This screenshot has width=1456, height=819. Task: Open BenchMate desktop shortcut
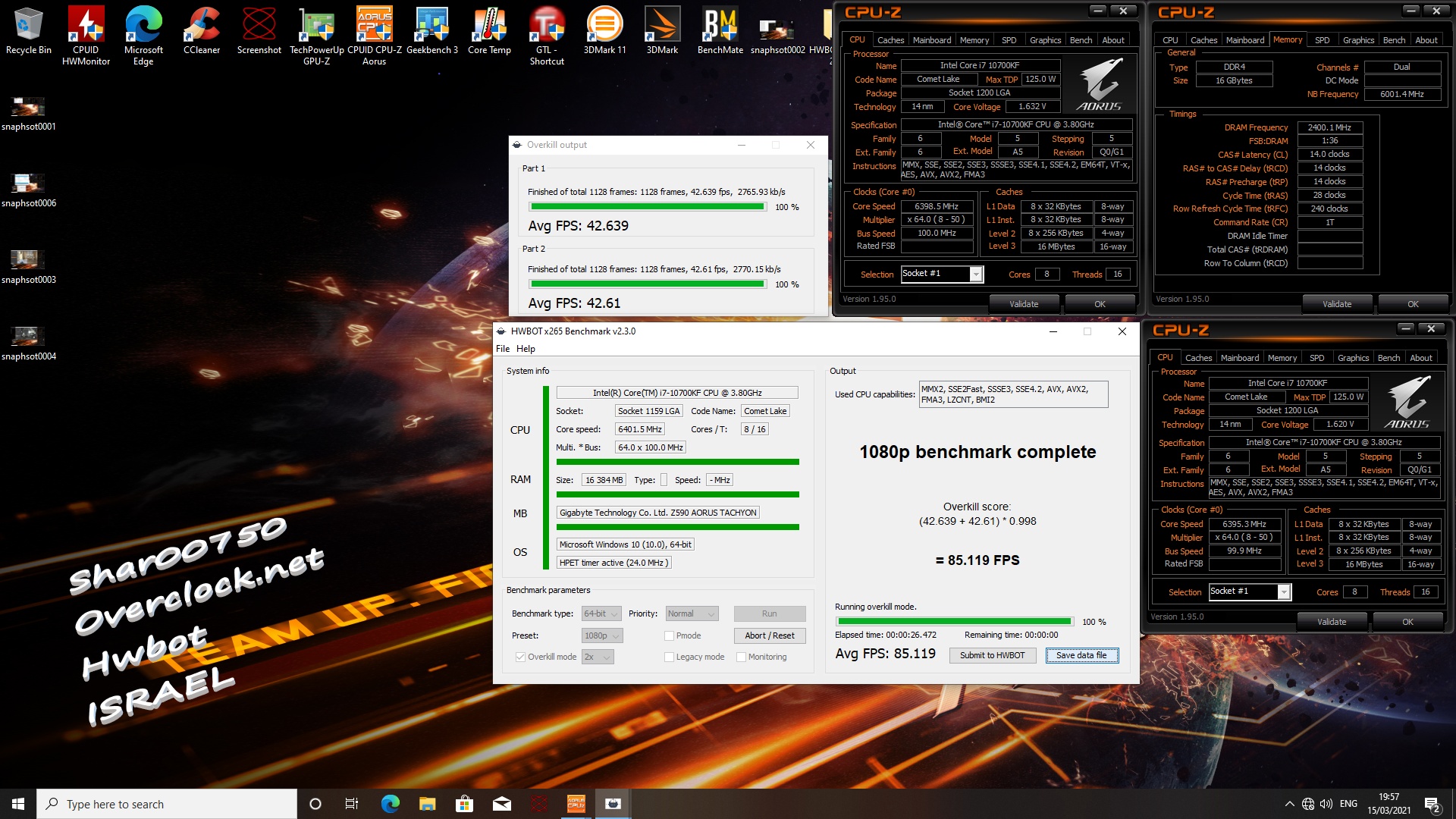[720, 32]
